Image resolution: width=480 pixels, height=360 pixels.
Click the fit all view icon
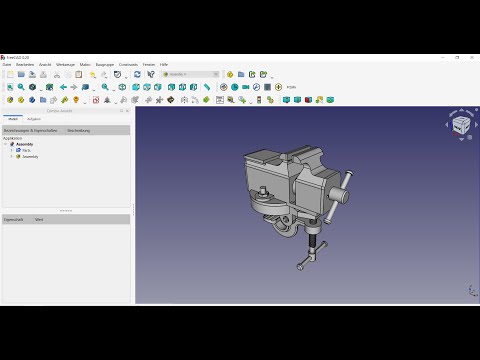[10, 87]
